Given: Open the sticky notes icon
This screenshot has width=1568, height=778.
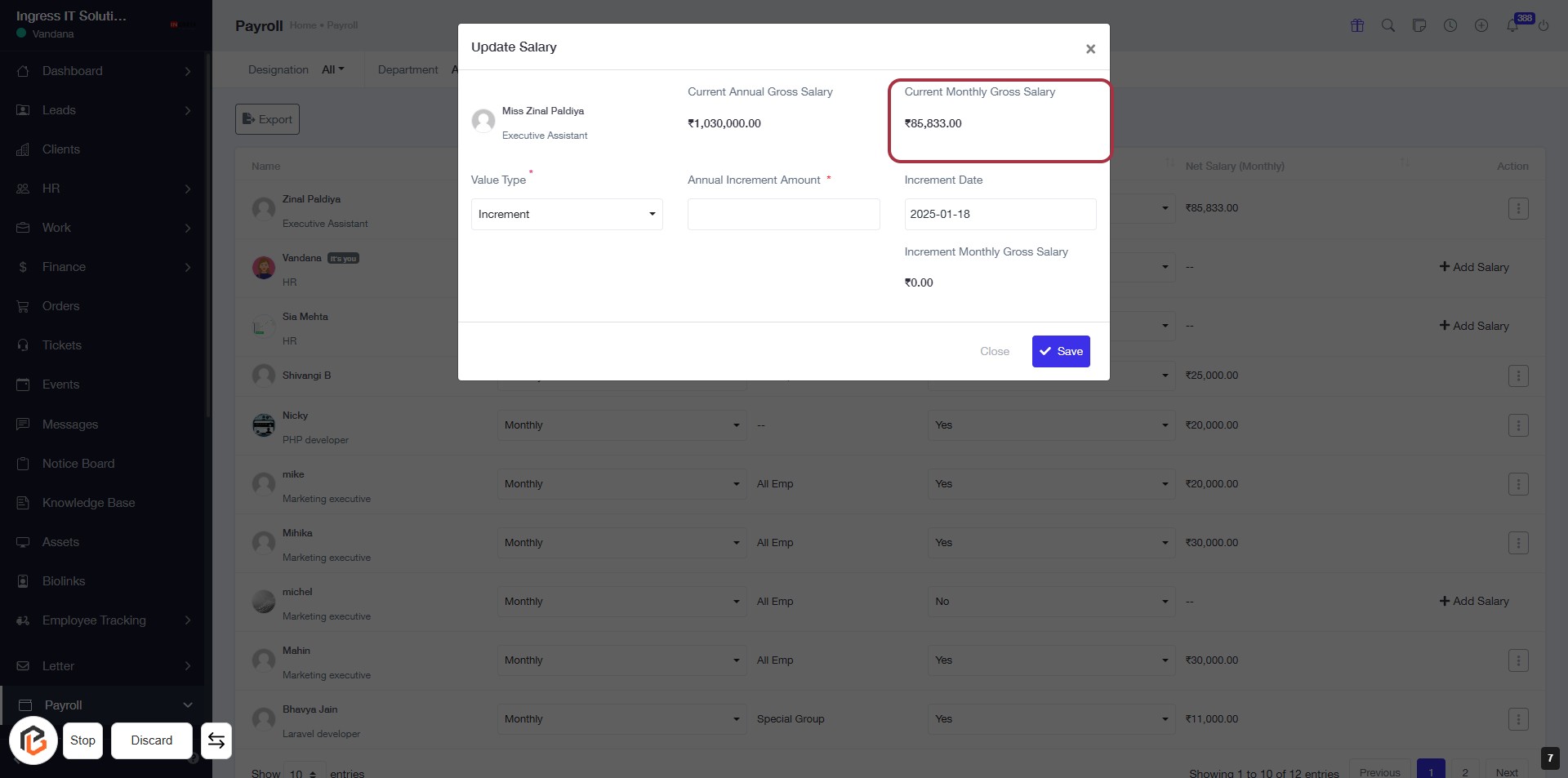Looking at the screenshot, I should pos(1419,25).
